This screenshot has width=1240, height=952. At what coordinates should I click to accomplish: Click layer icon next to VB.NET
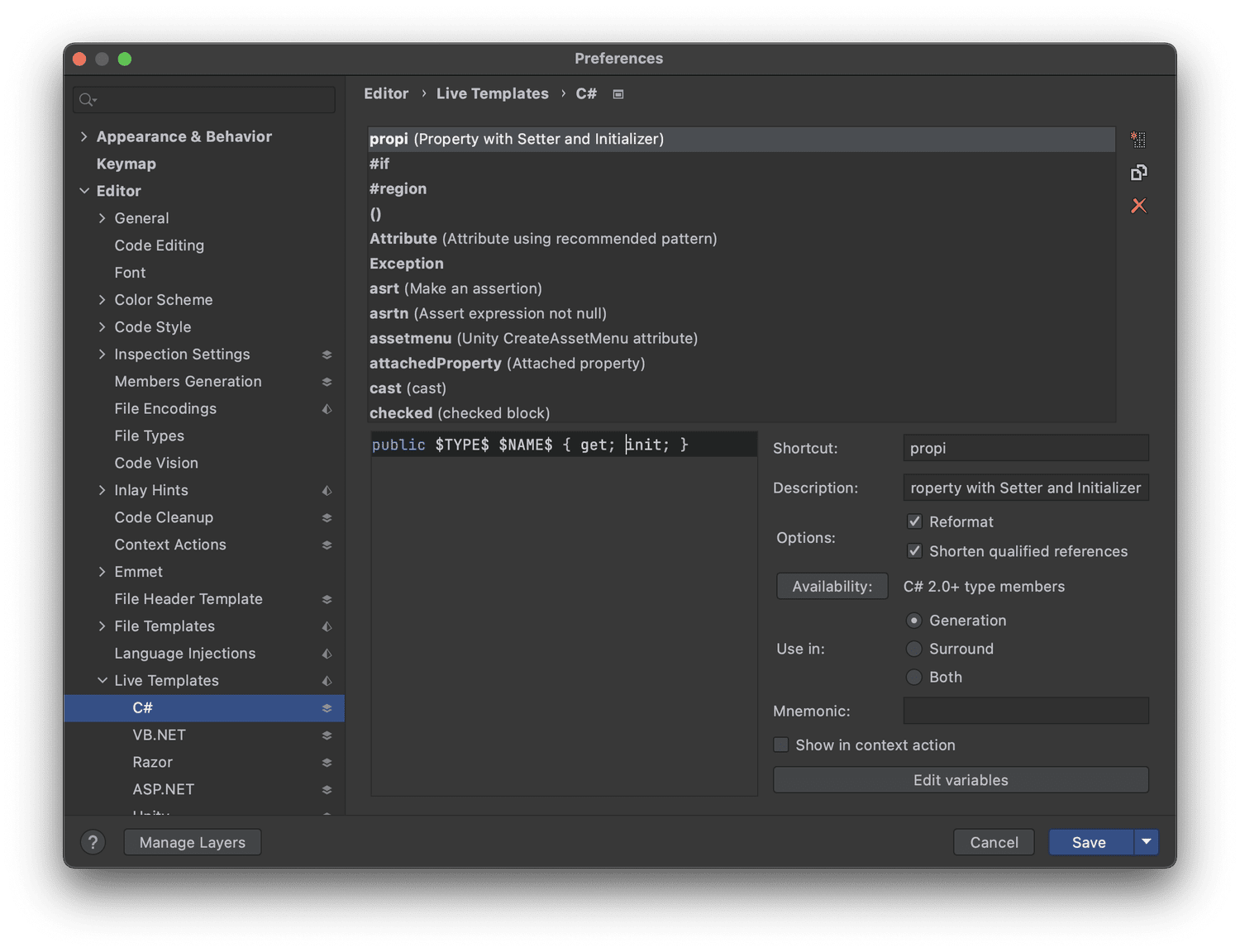point(327,735)
